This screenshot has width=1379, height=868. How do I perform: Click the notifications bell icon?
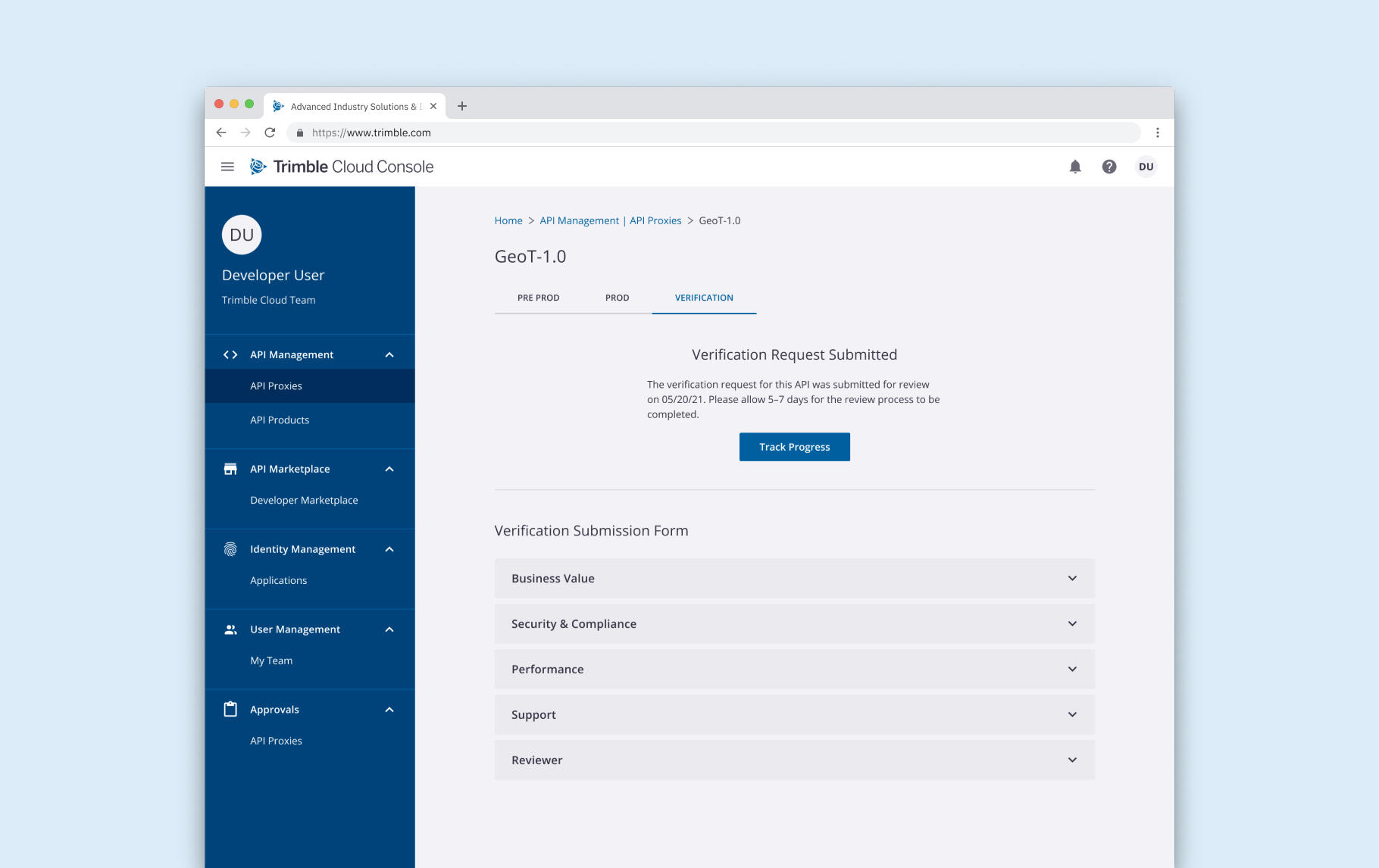(1074, 167)
